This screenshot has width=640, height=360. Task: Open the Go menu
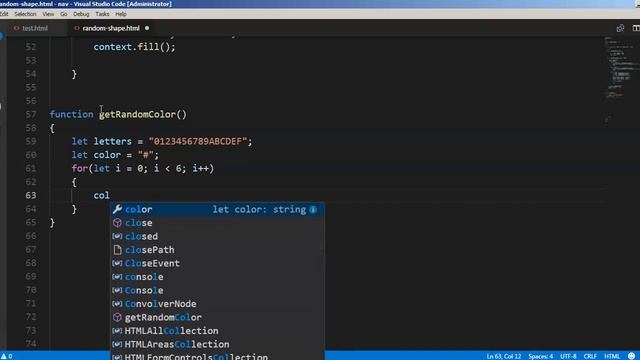pyautogui.click(x=64, y=14)
